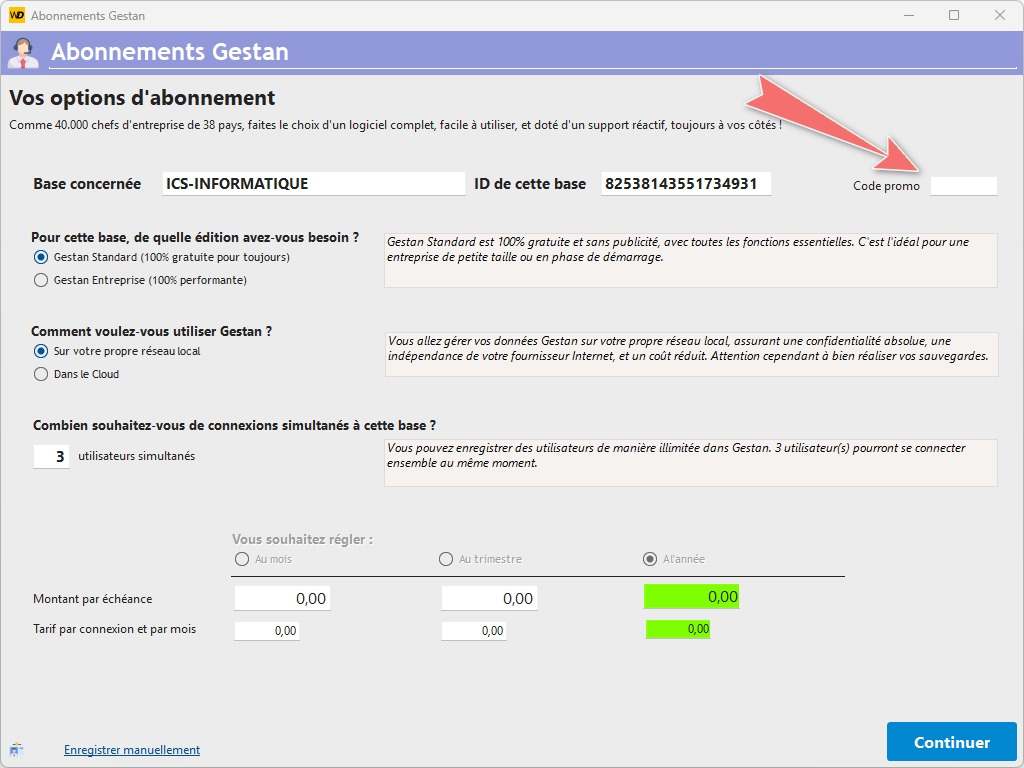
Task: Click the support agent headset icon
Action: pos(23,51)
